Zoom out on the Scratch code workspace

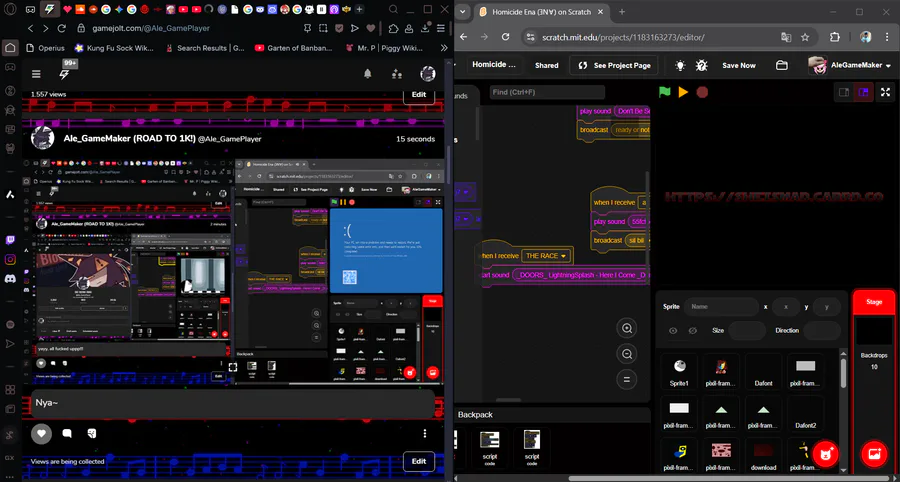627,354
